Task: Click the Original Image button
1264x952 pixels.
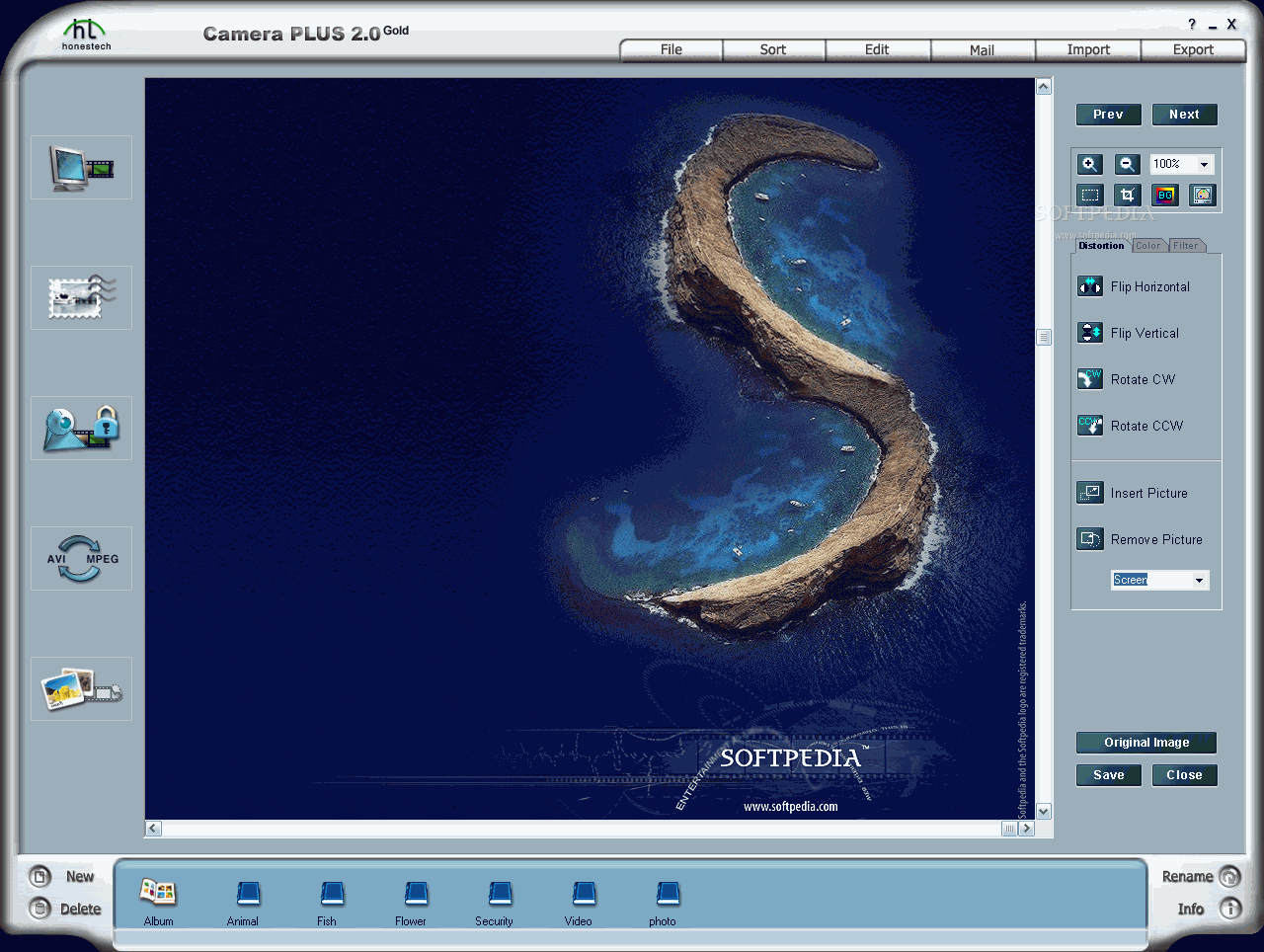Action: coord(1146,743)
